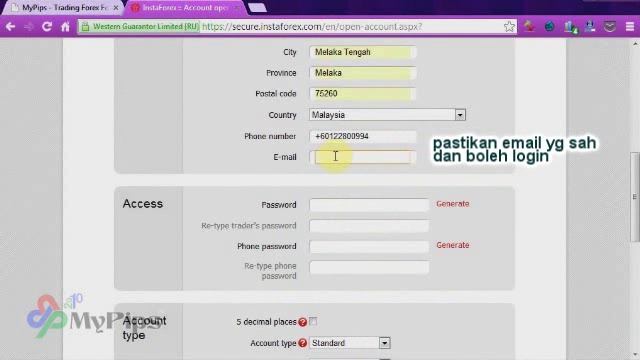
Task: Edit the Postal code field 75260
Action: click(x=363, y=94)
